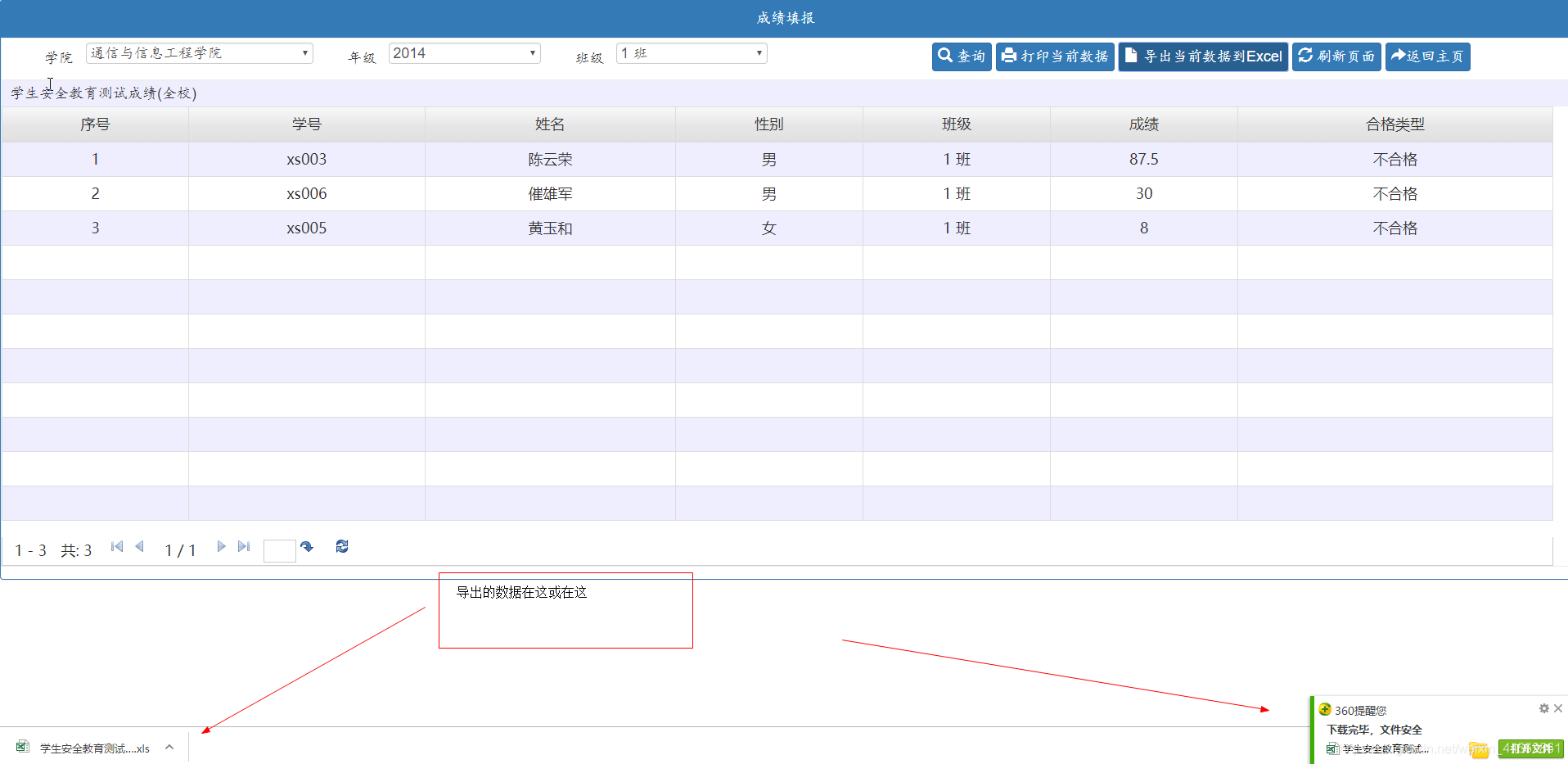This screenshot has height=764, width=1568.
Task: Open the 班级 class dropdown showing 1 班
Action: (692, 53)
